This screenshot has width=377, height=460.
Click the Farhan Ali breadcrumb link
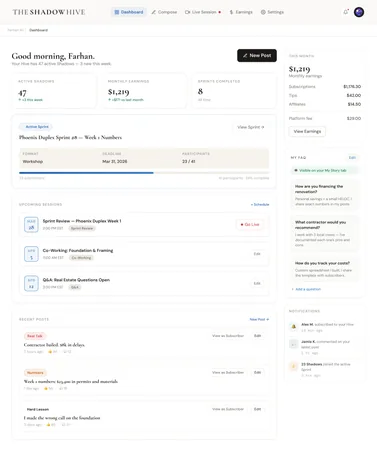(15, 30)
